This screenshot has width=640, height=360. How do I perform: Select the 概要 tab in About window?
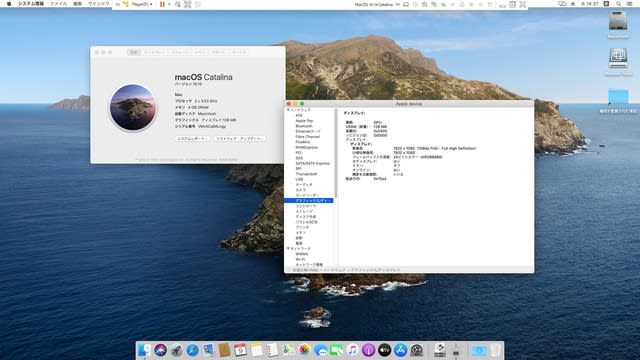tap(133, 52)
